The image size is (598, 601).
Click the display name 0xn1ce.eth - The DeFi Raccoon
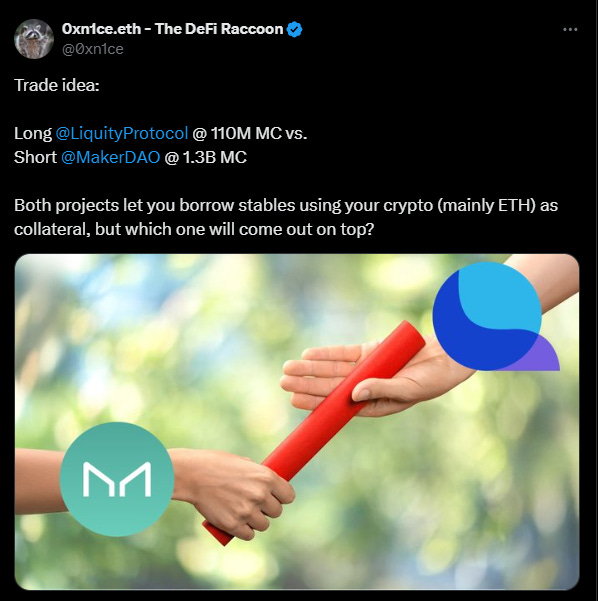[x=172, y=29]
